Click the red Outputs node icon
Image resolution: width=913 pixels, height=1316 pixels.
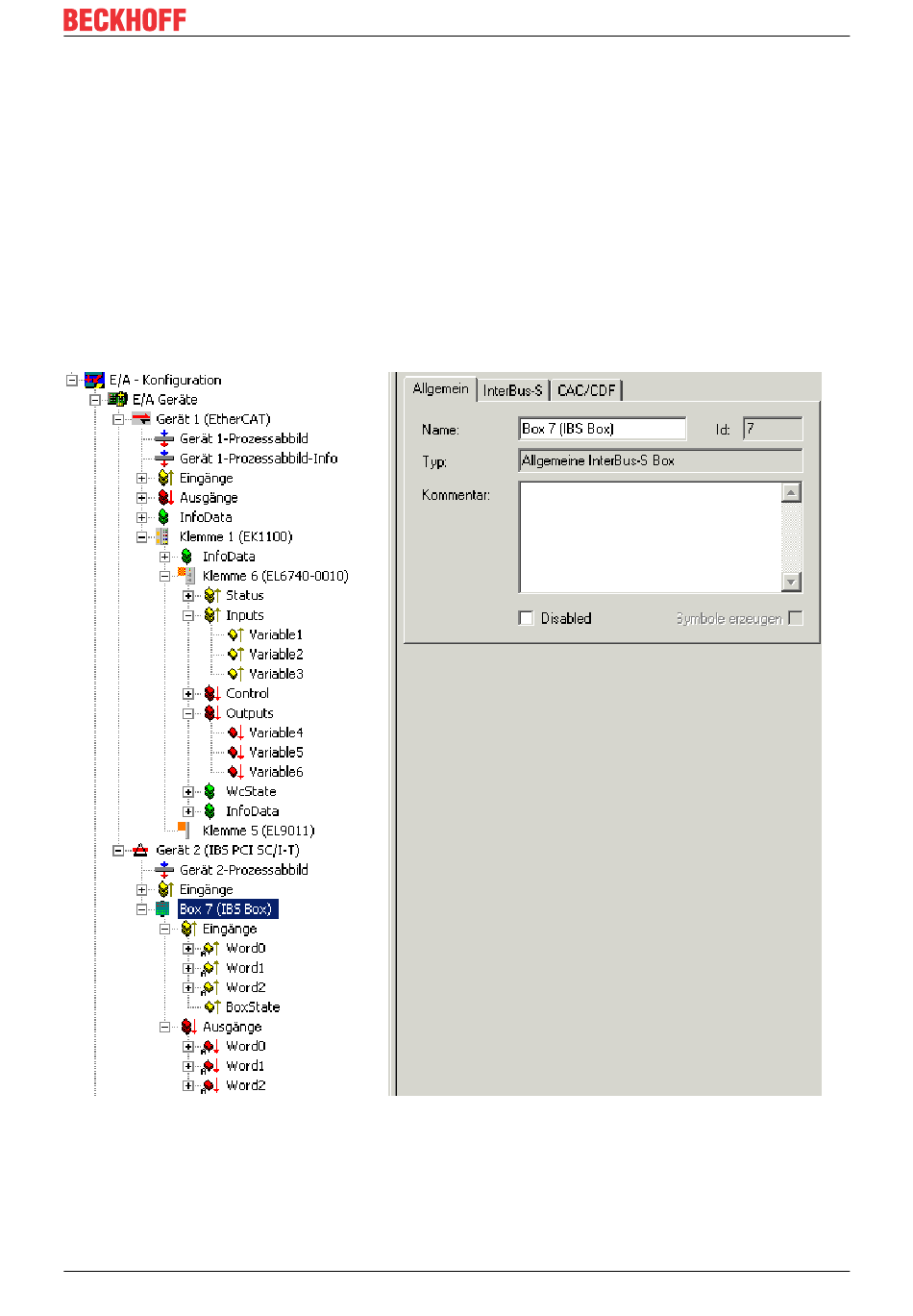(212, 713)
